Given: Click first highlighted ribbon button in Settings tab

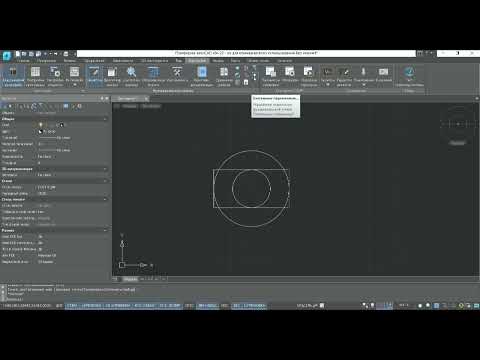Looking at the screenshot, I should coord(13,76).
